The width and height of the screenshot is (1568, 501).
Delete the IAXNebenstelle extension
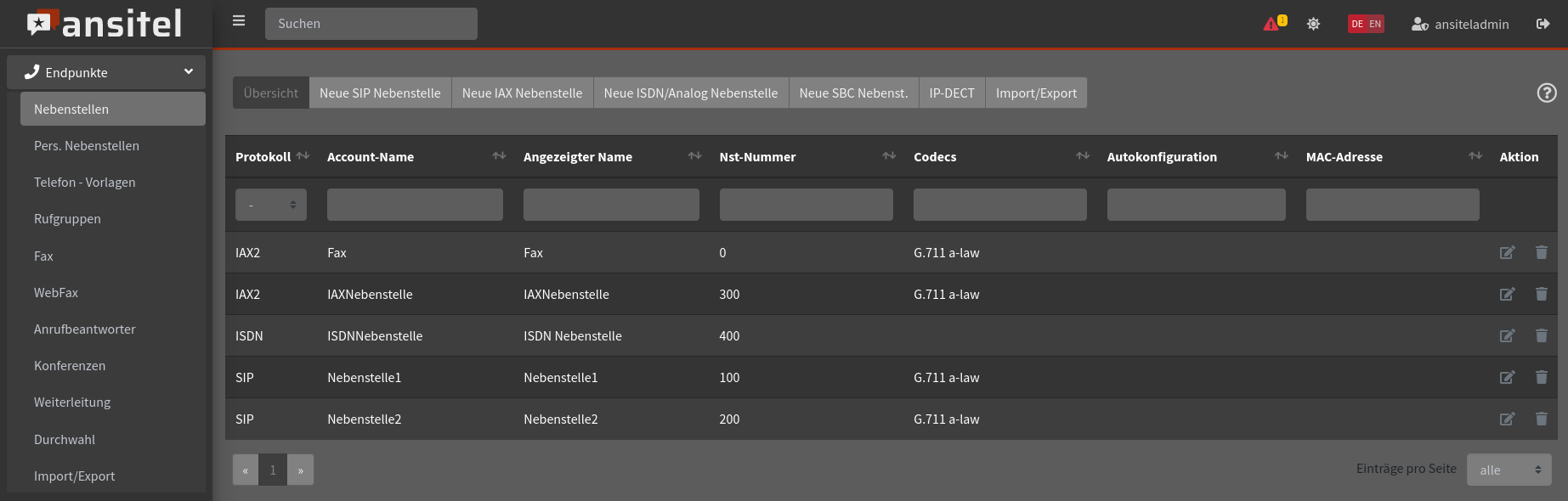coord(1541,295)
